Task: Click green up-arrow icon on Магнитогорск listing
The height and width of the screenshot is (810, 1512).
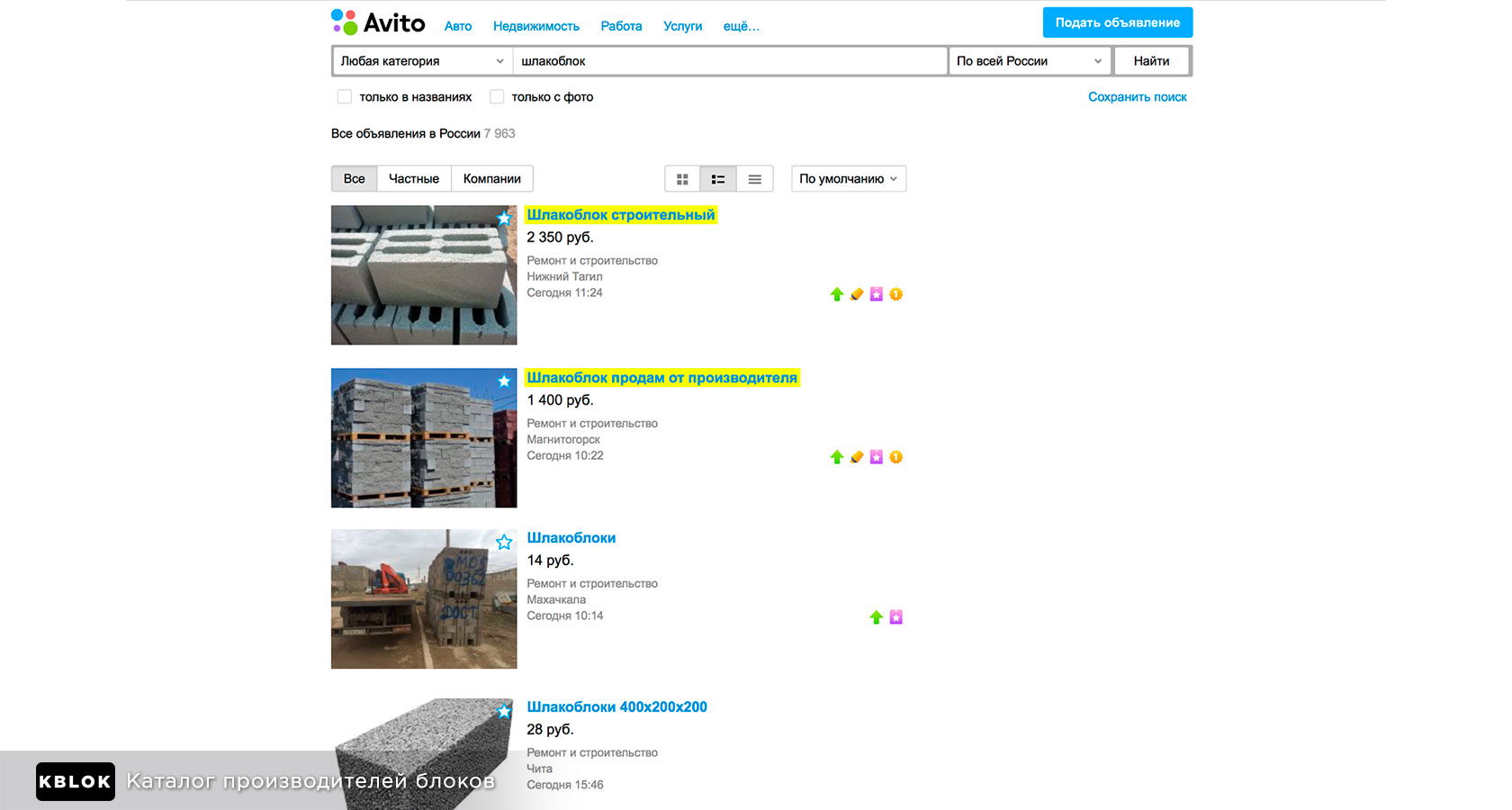Action: click(837, 457)
